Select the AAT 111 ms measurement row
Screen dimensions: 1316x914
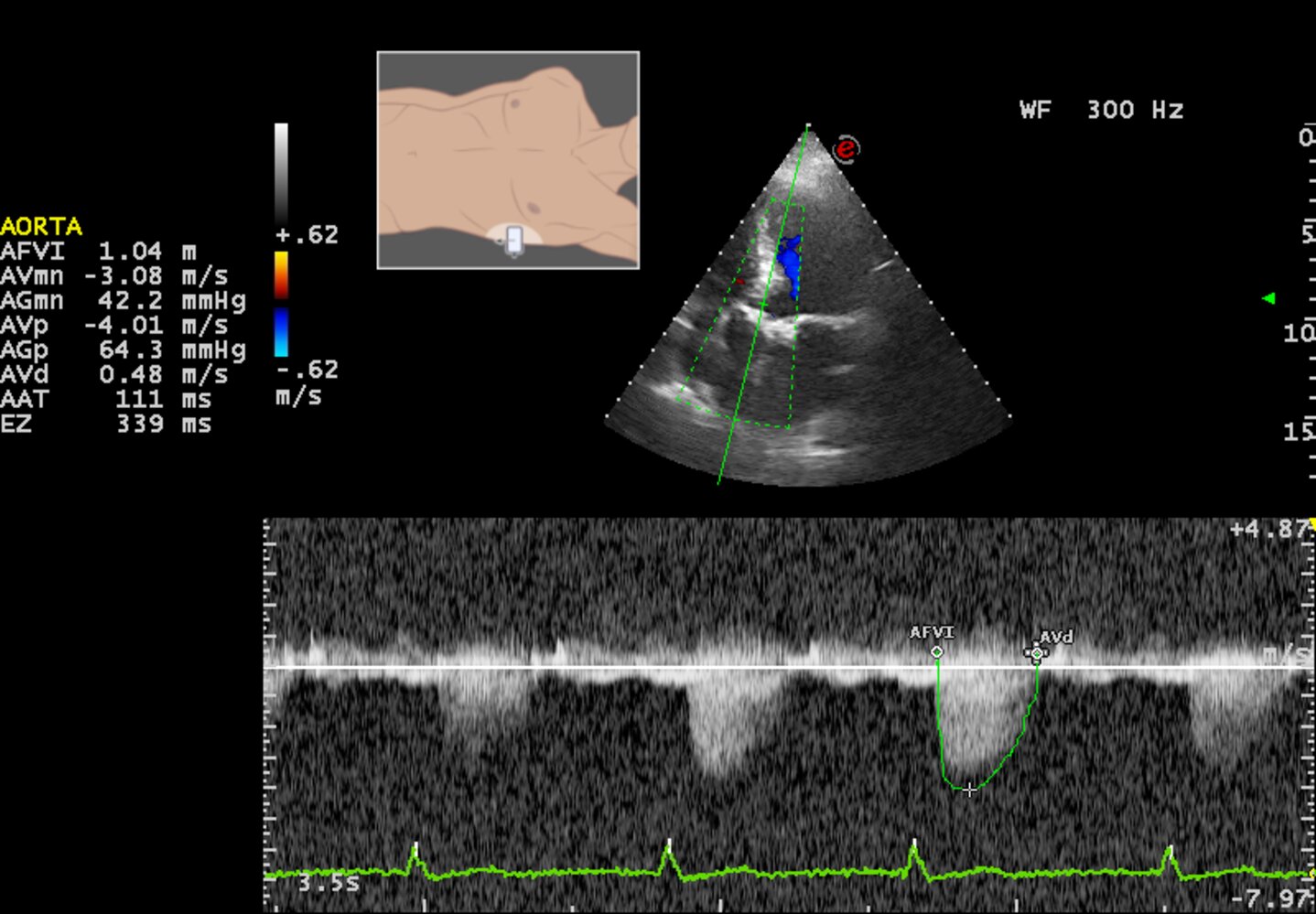[x=106, y=399]
